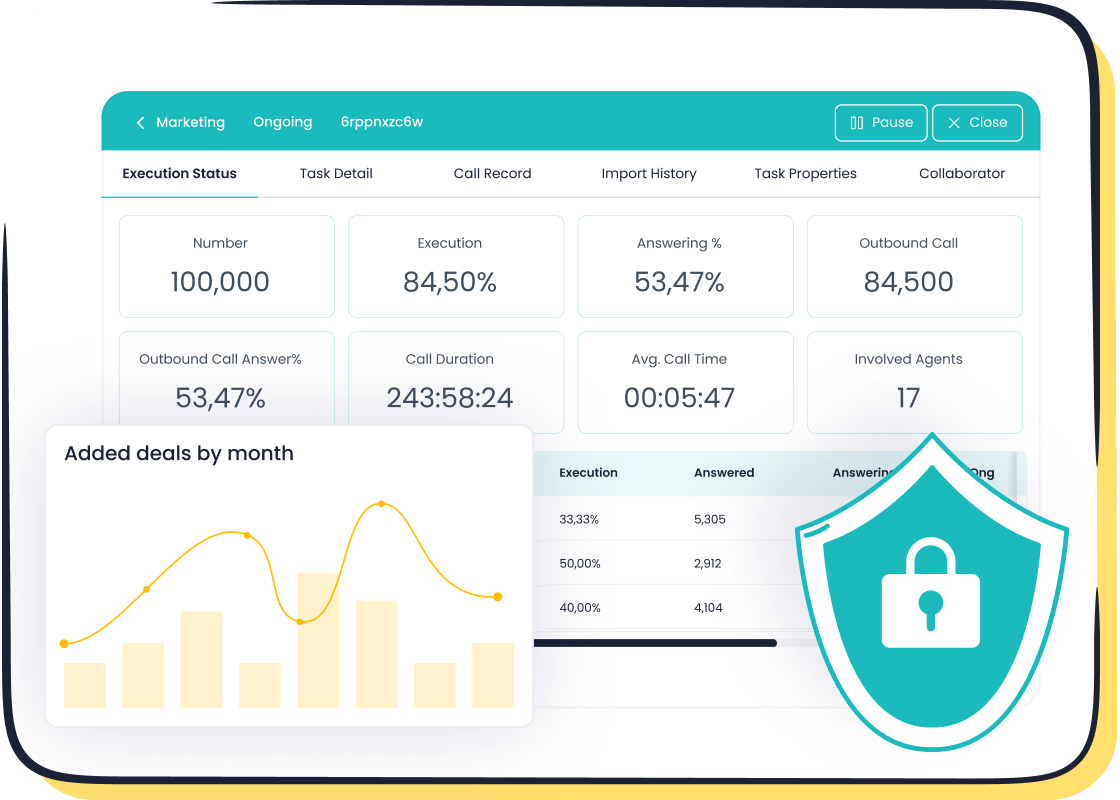Open the Marketing breadcrumb link

191,122
